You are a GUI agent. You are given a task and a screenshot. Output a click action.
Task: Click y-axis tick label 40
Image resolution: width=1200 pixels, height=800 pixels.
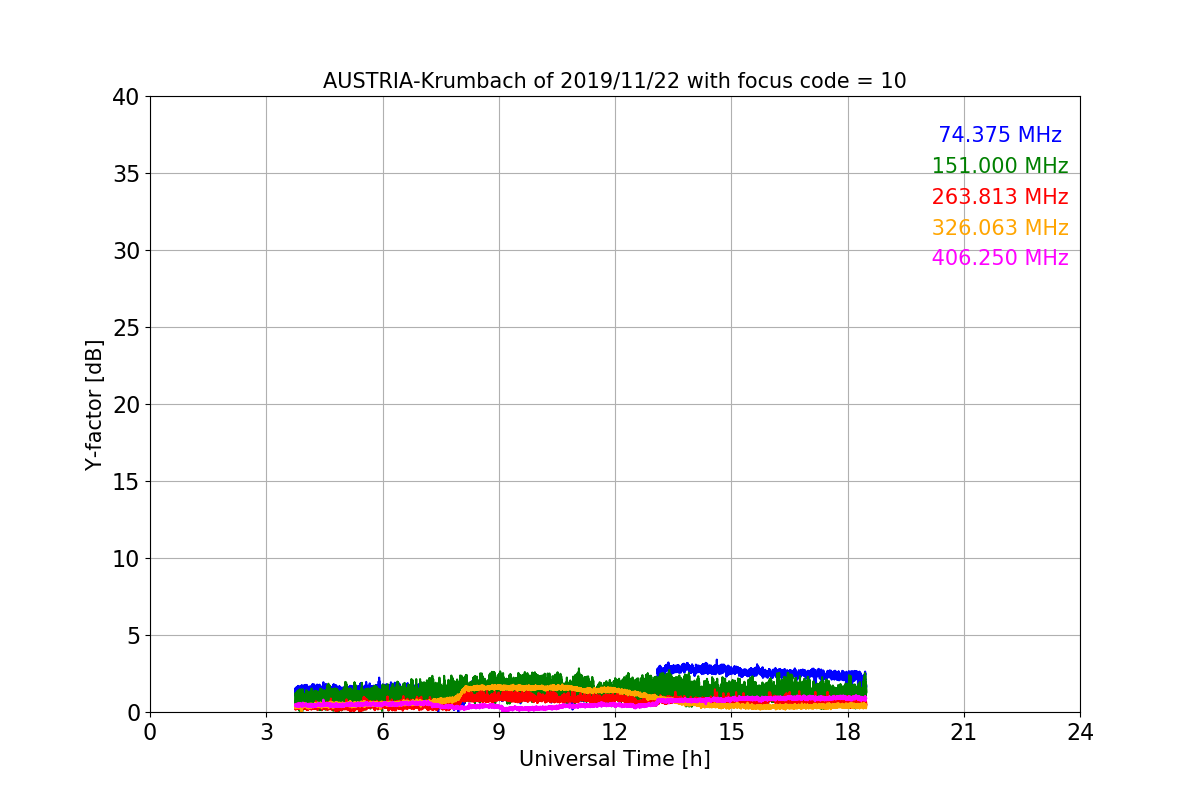tap(126, 97)
